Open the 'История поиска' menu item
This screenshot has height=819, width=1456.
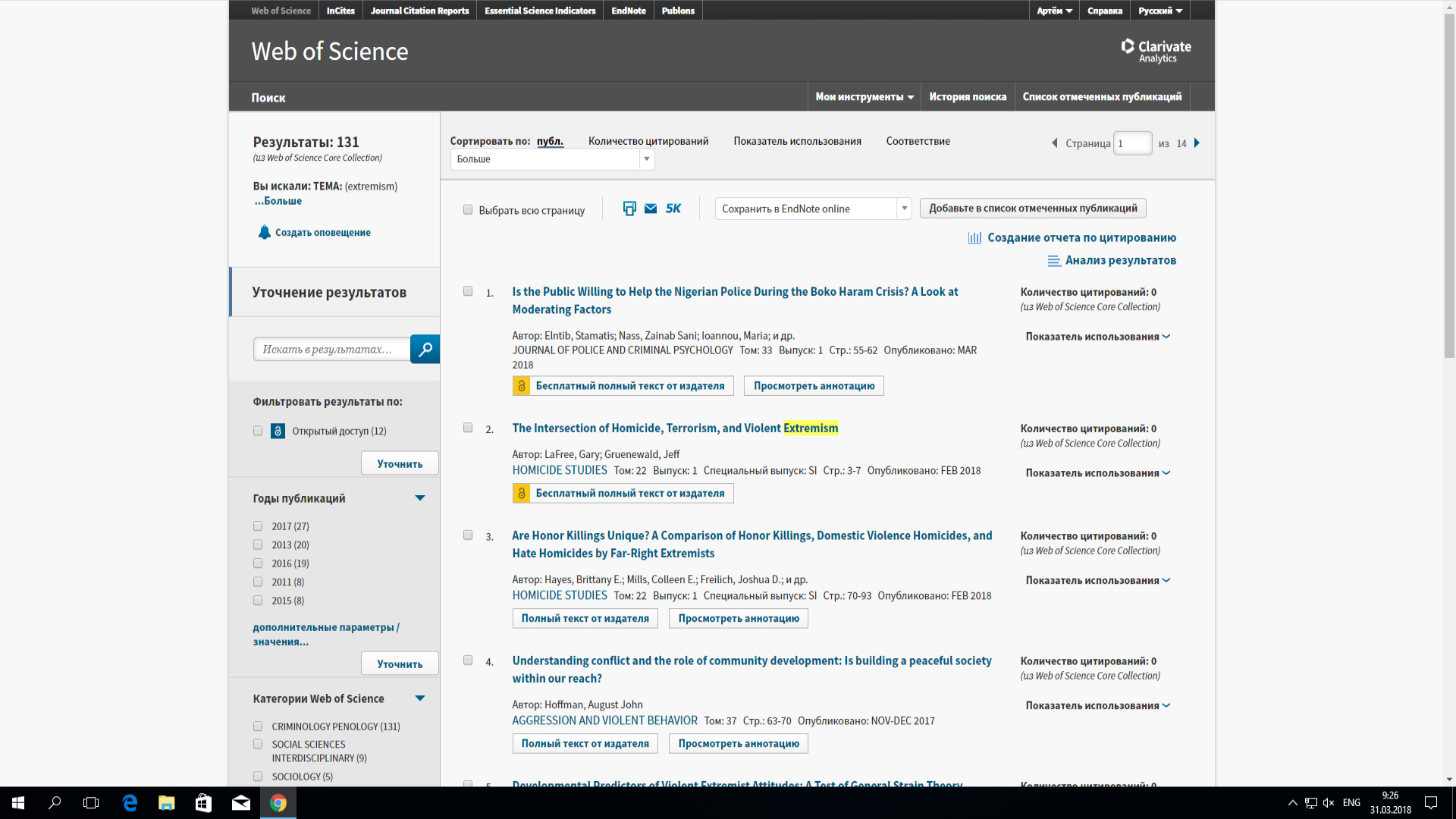[967, 97]
